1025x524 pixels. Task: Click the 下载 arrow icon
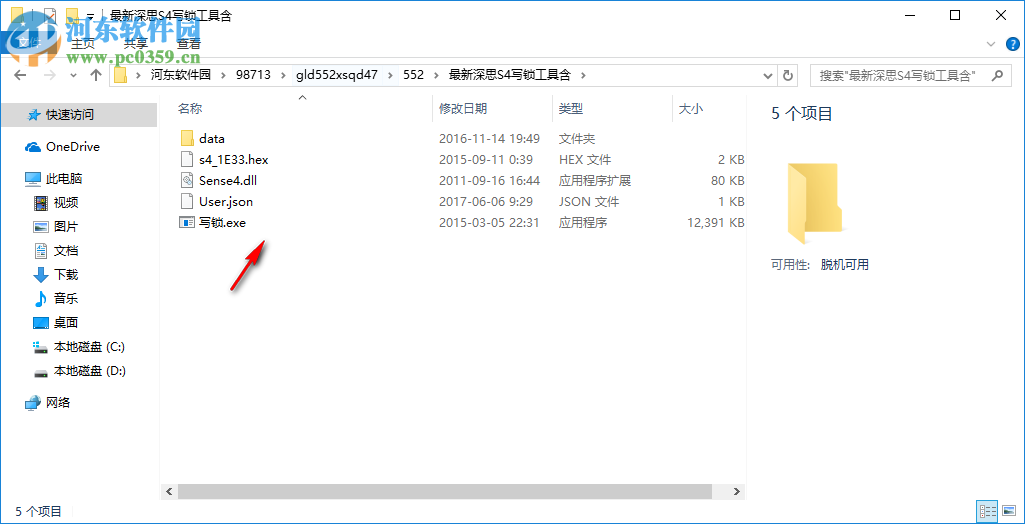(41, 274)
